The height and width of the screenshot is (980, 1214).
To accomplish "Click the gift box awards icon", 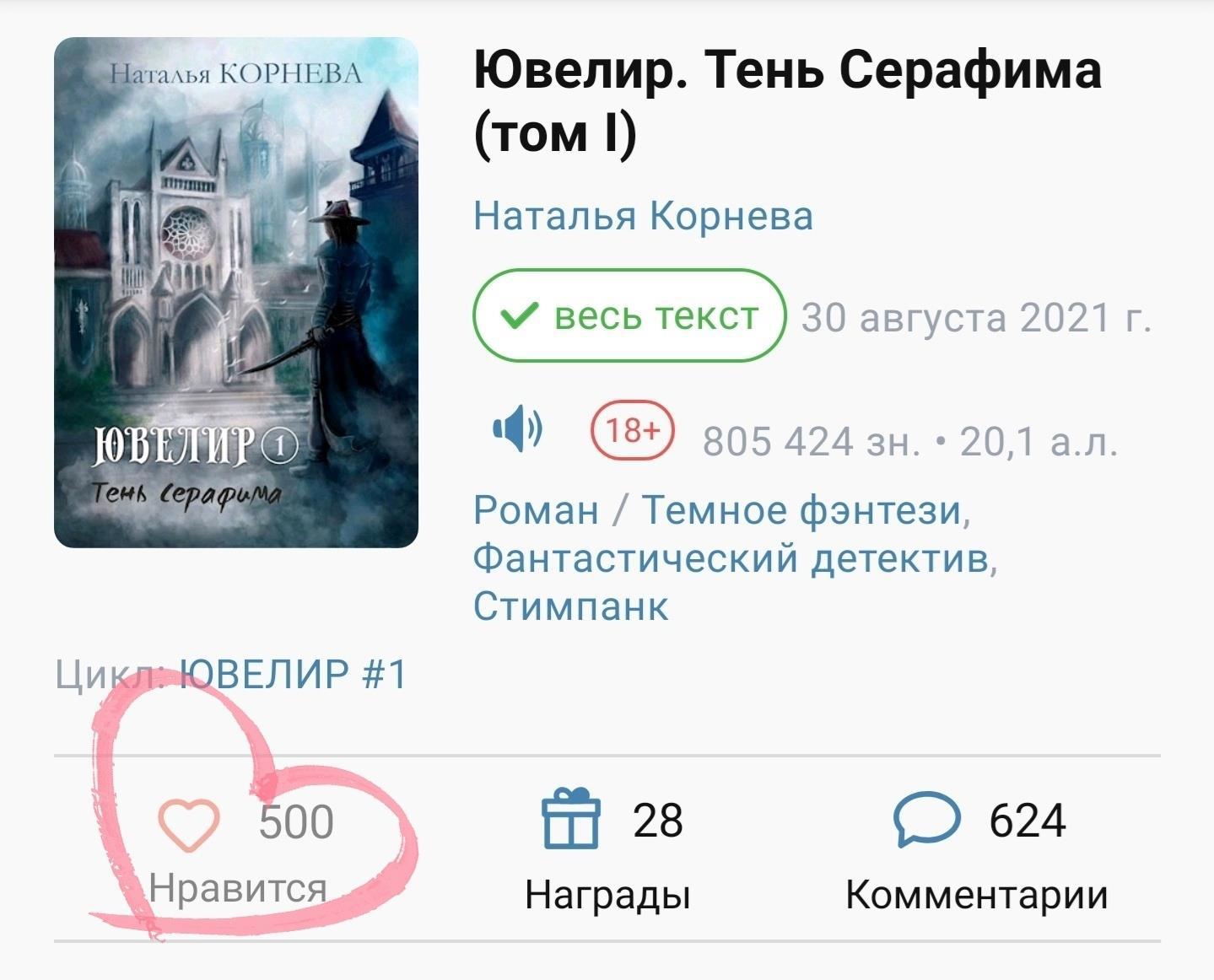I will coord(571,817).
